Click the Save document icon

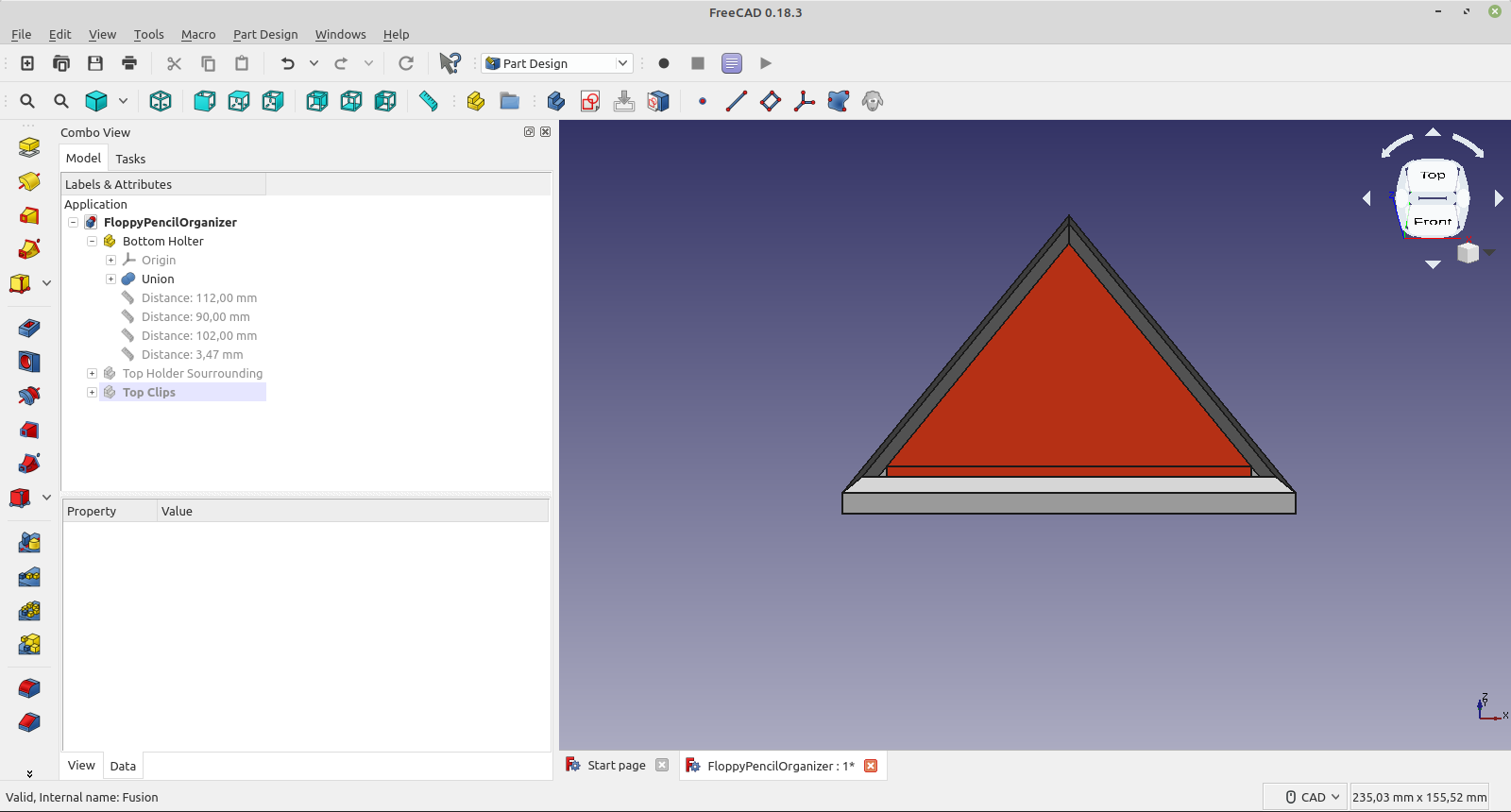pos(95,63)
